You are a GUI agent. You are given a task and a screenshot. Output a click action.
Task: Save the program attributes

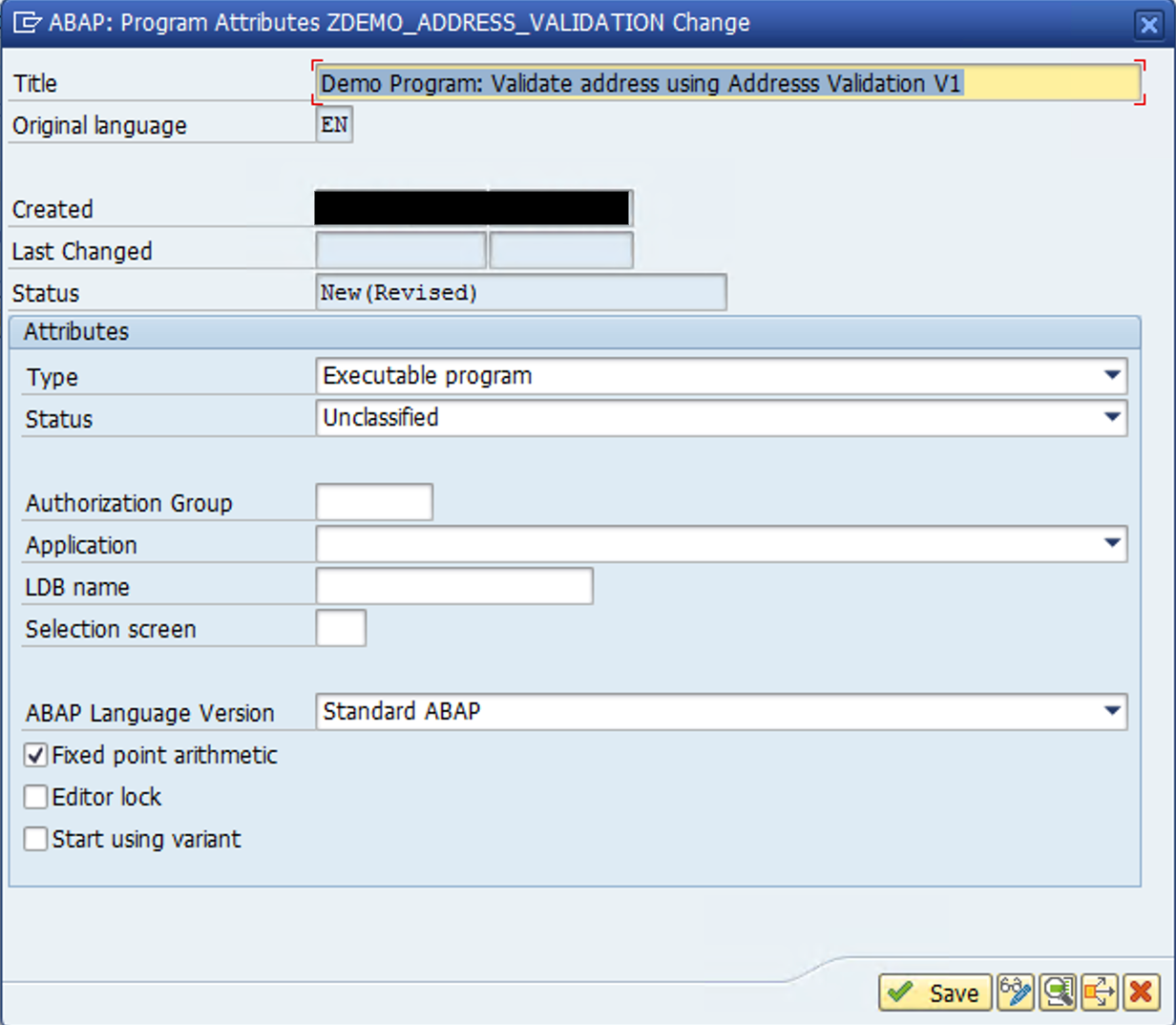[x=934, y=993]
